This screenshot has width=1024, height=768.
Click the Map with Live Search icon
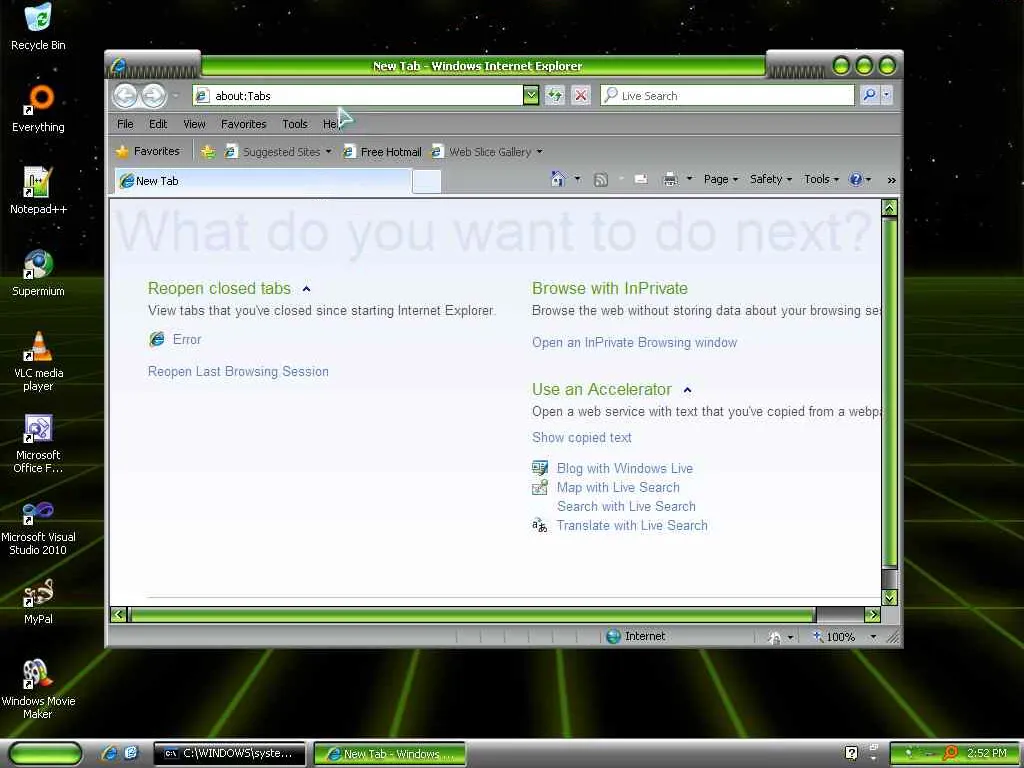(539, 487)
